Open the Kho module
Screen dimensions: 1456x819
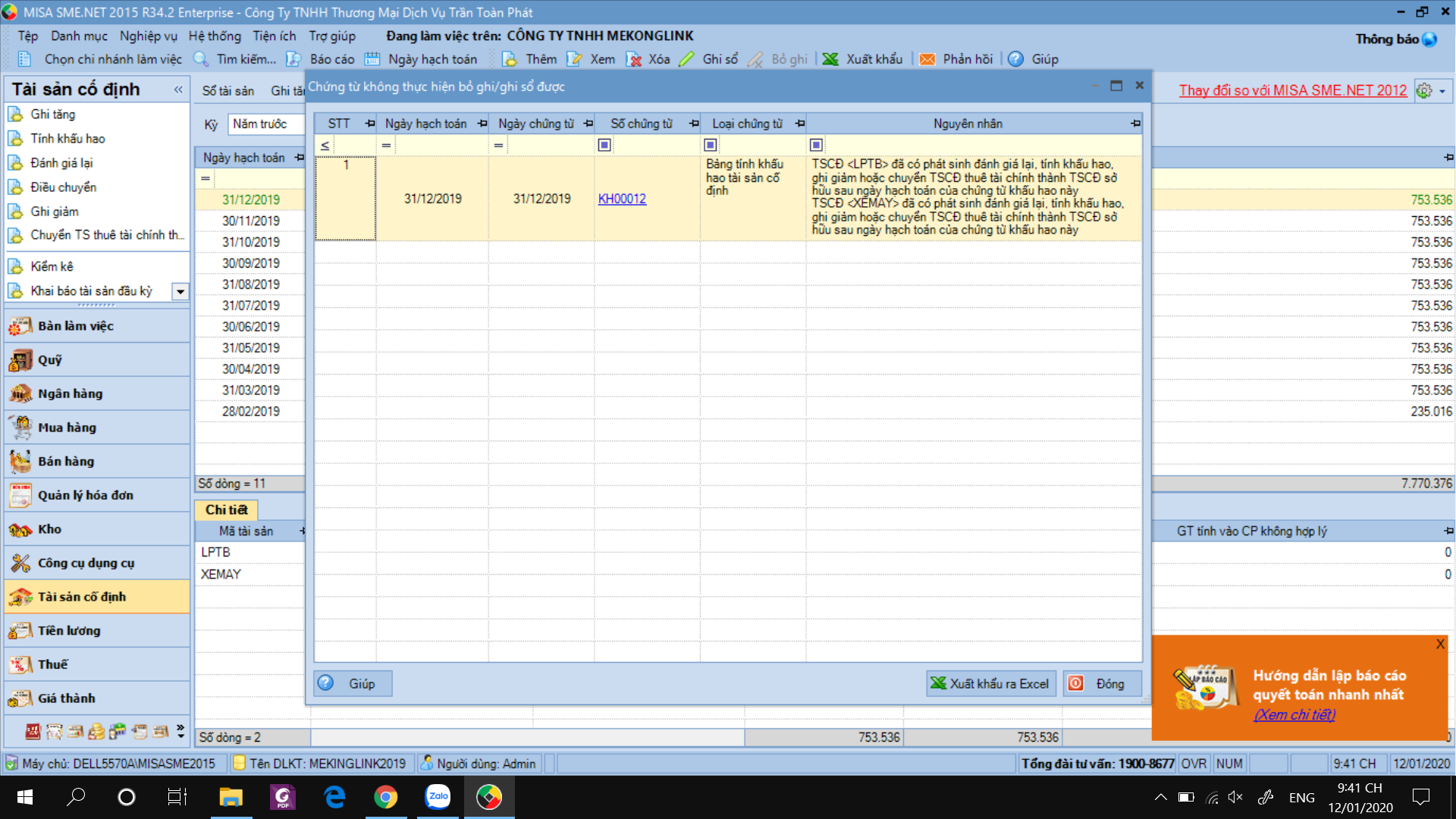[96, 529]
